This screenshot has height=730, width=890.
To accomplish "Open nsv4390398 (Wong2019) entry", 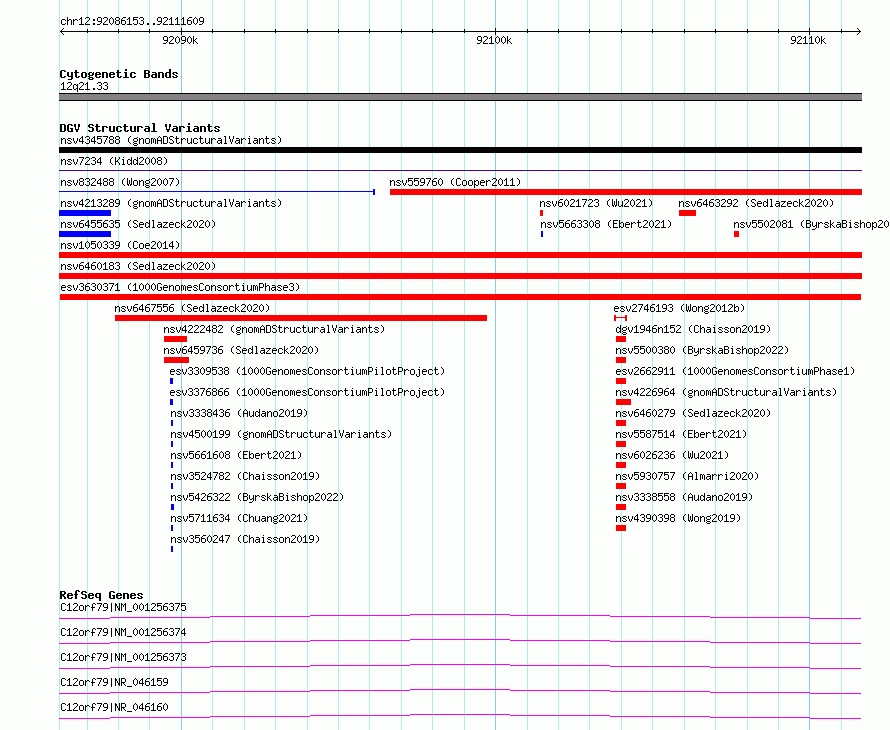I will tap(678, 518).
